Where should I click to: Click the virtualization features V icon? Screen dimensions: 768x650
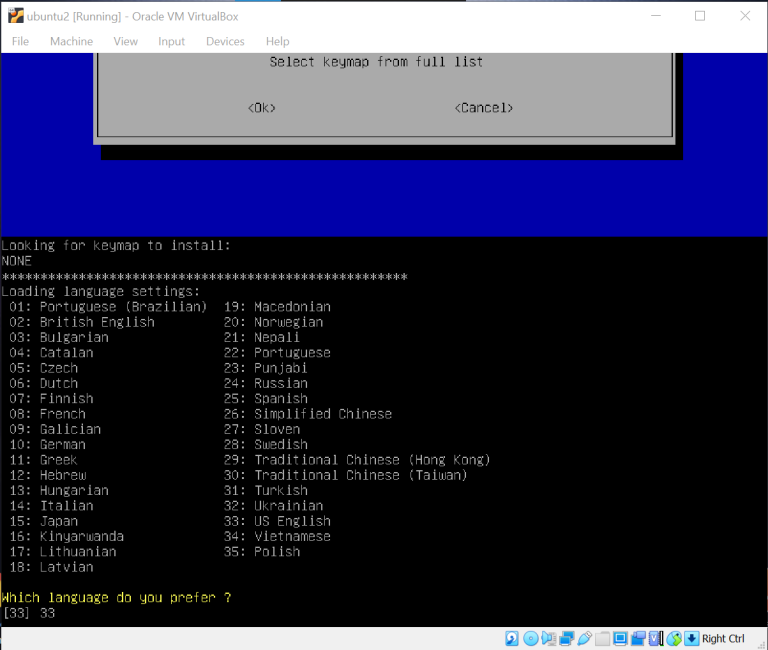tap(656, 638)
